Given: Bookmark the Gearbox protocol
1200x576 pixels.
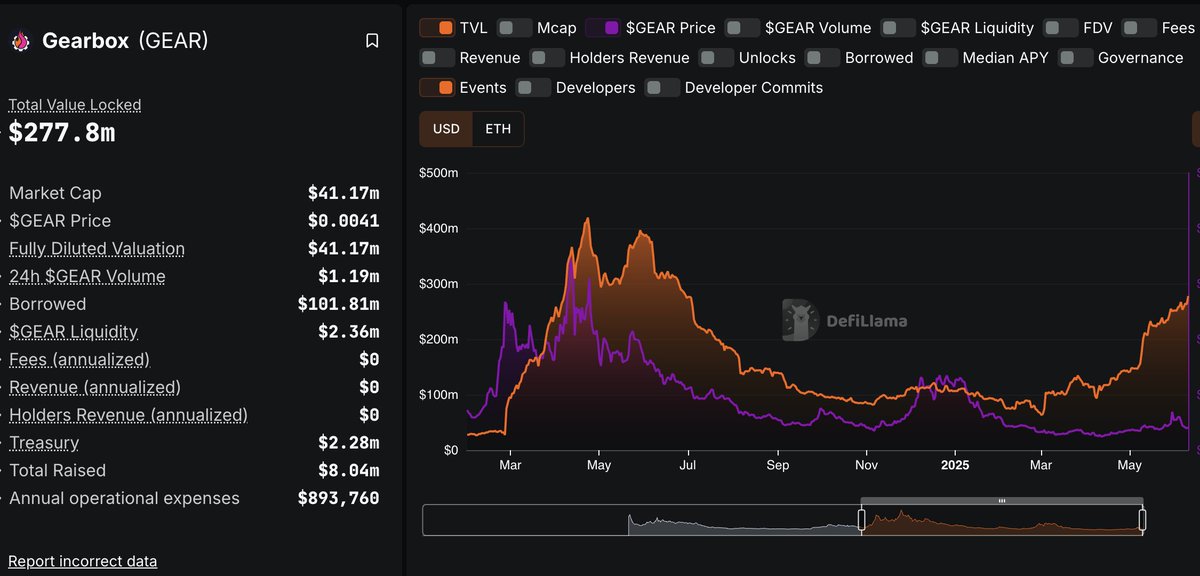Looking at the screenshot, I should click(372, 41).
